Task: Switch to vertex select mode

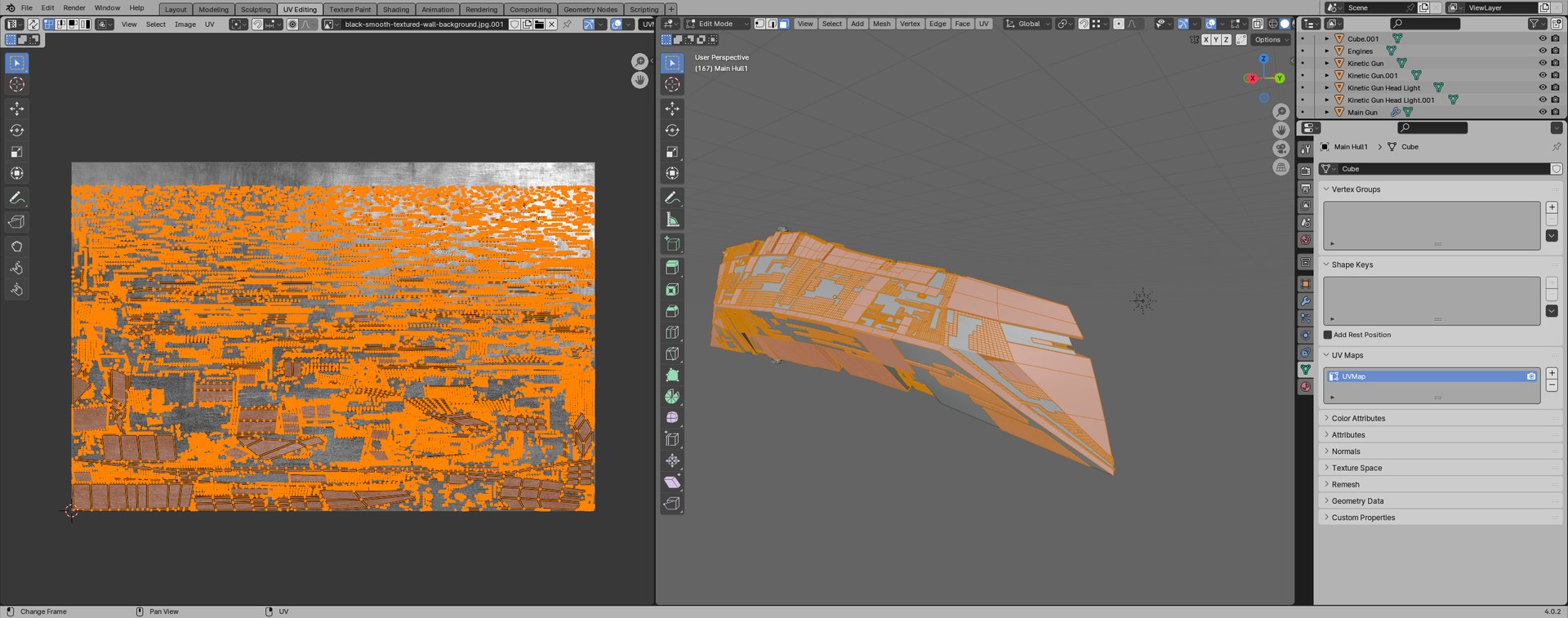Action: point(759,24)
